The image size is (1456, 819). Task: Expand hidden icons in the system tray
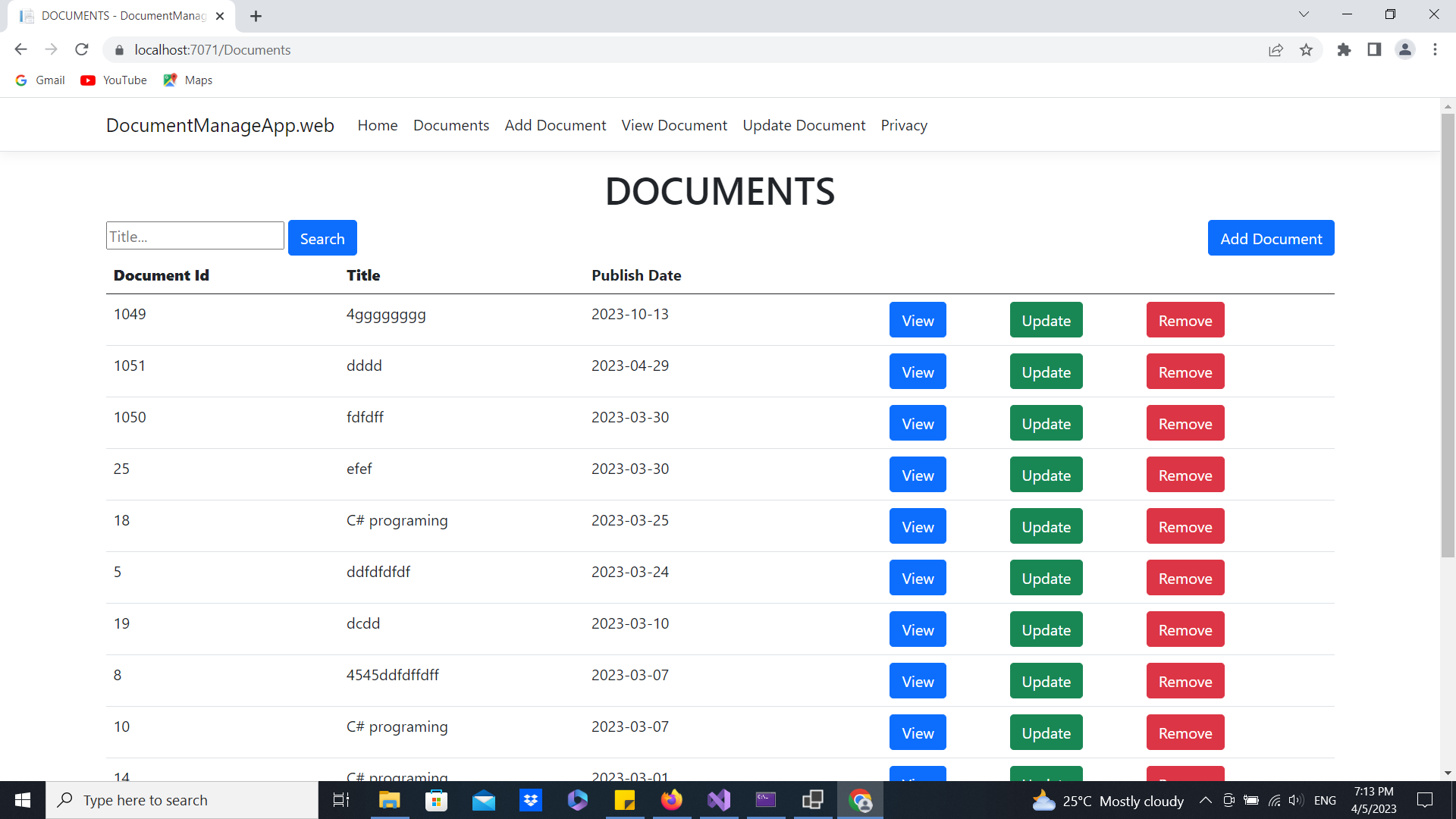(1205, 800)
